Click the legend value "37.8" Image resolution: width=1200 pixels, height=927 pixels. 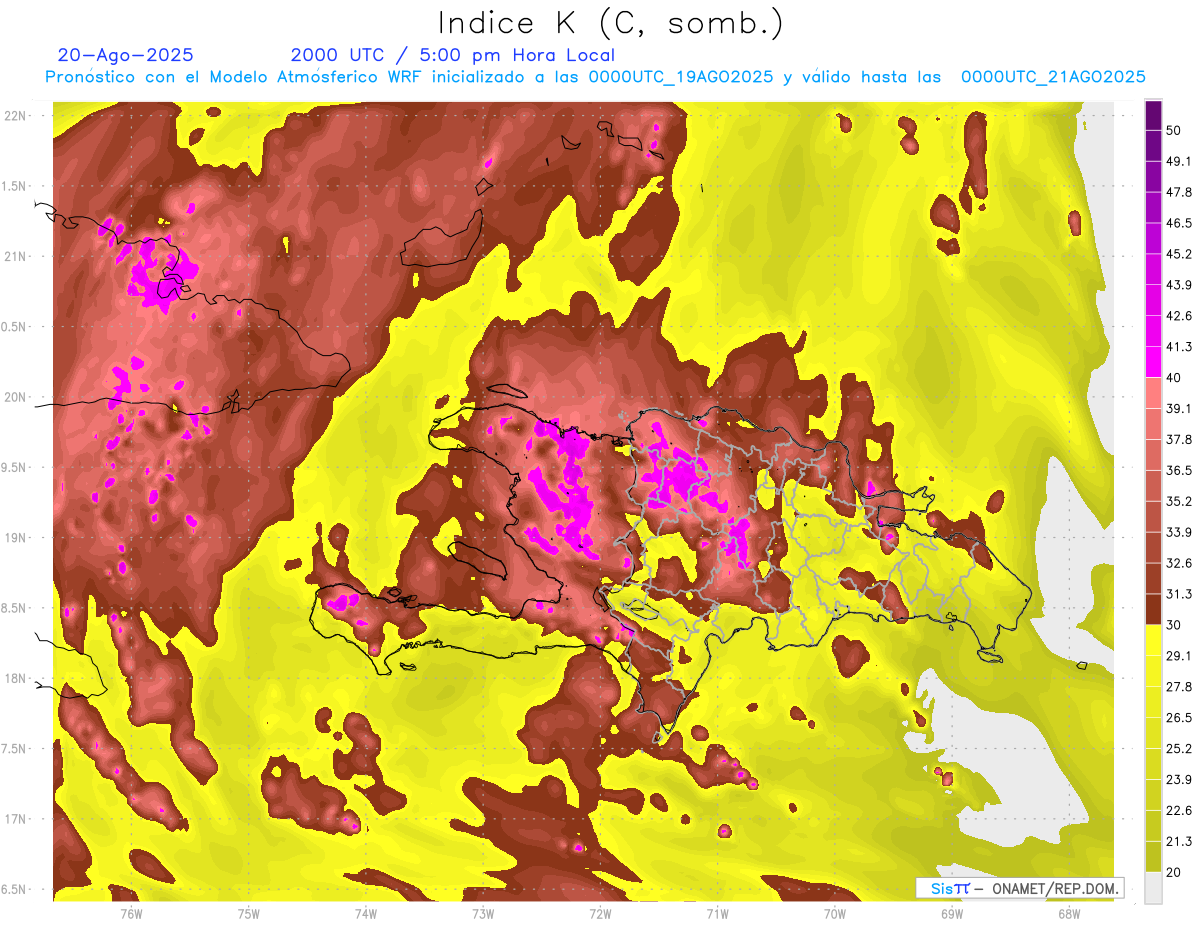point(1179,440)
